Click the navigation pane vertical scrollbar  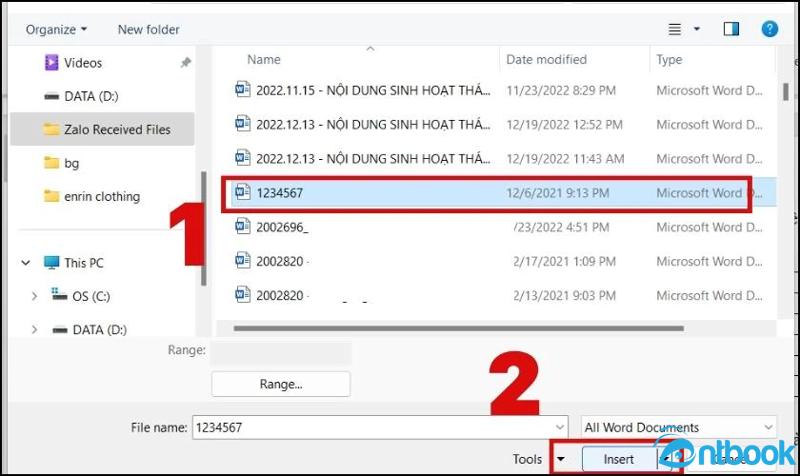pyautogui.click(x=204, y=228)
